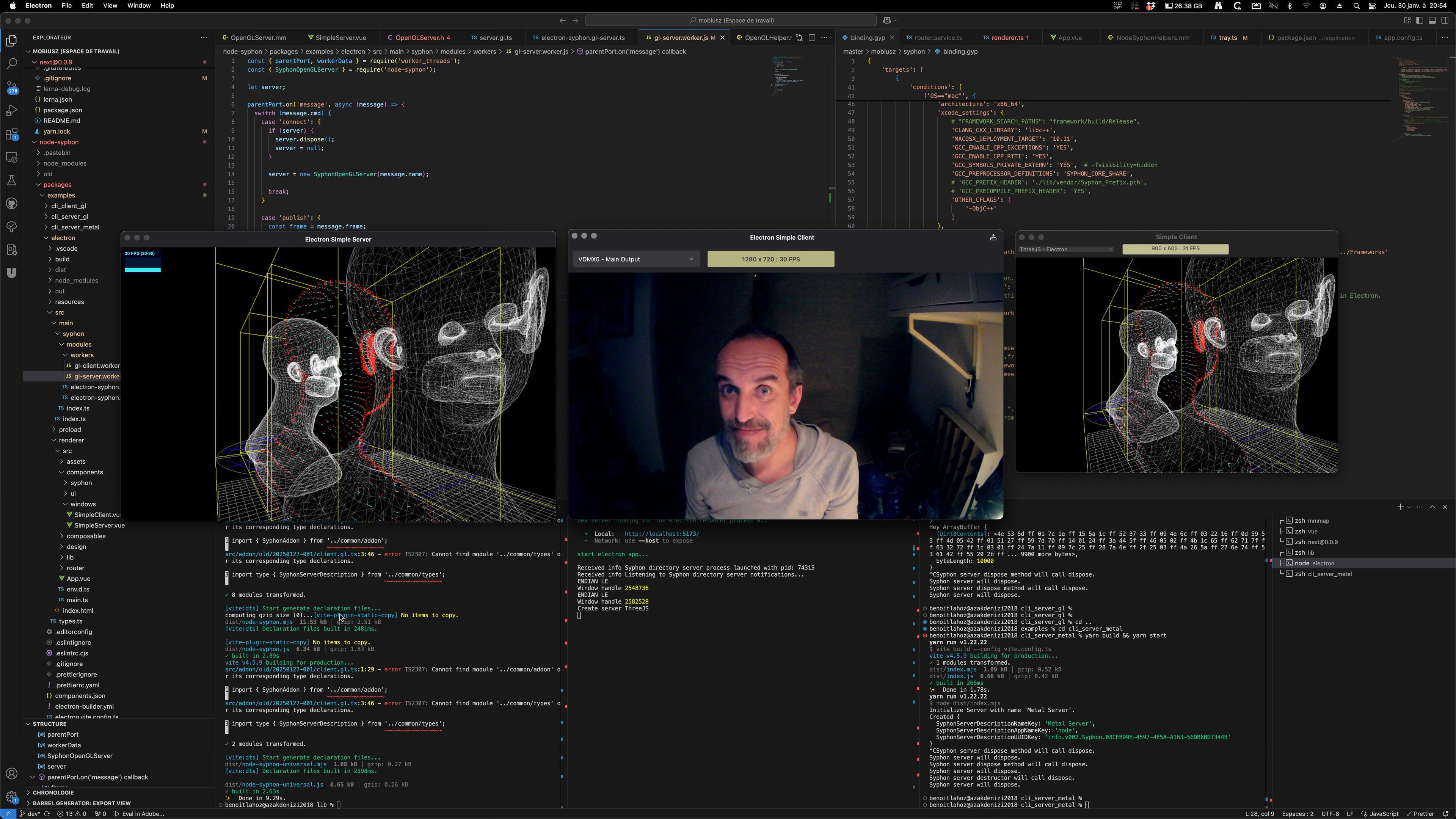Click the command center search box
This screenshot has width=1456, height=819.
731,20
